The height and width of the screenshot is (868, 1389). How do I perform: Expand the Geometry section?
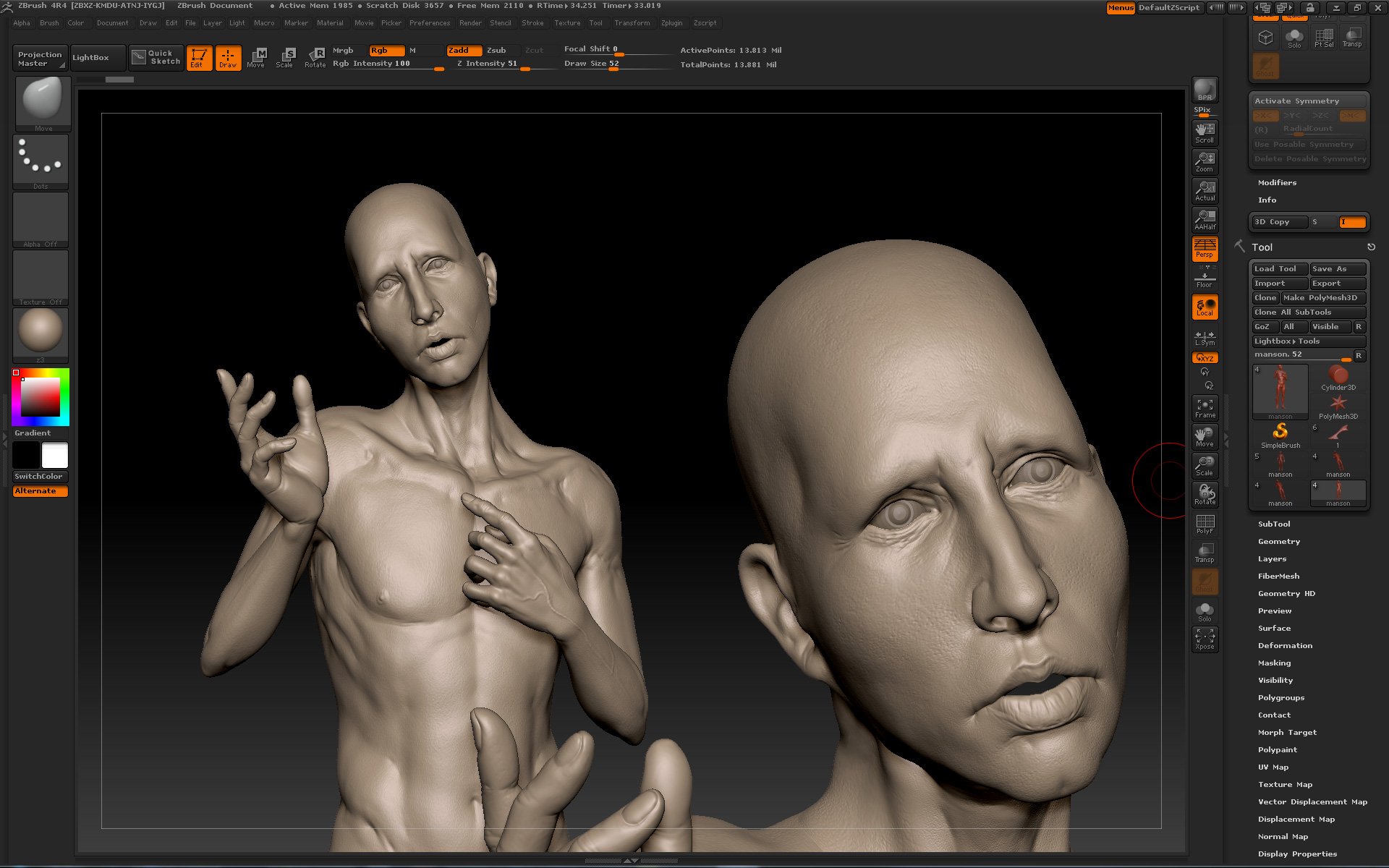1279,542
